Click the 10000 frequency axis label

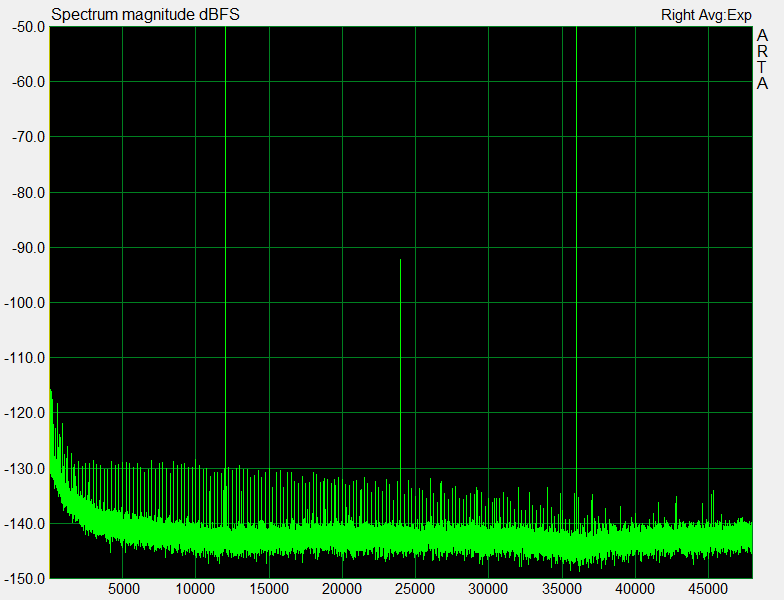tap(195, 589)
